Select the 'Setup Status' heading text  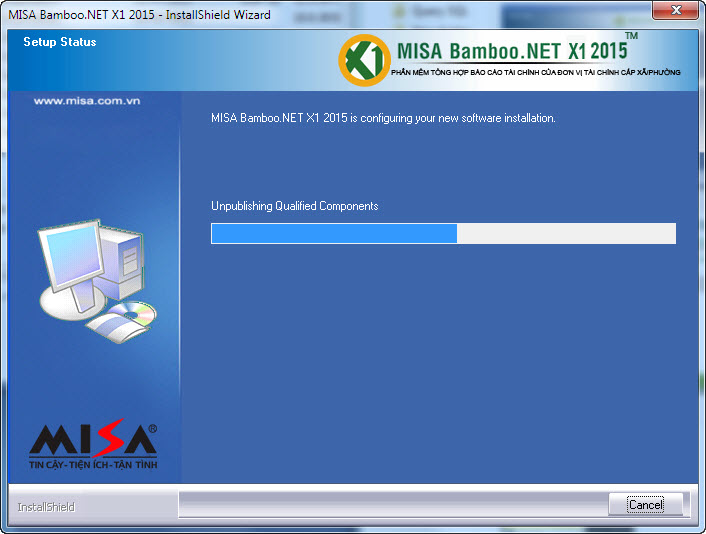click(x=60, y=42)
